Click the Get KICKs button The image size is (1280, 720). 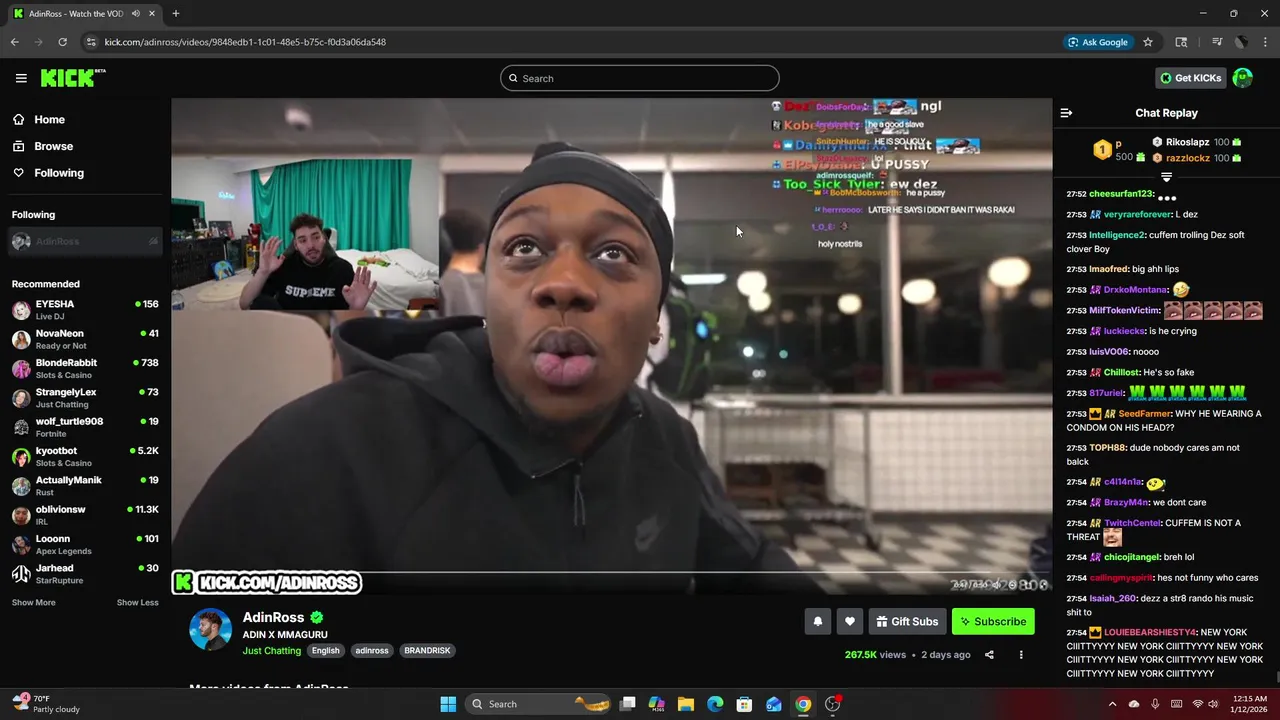(1190, 78)
